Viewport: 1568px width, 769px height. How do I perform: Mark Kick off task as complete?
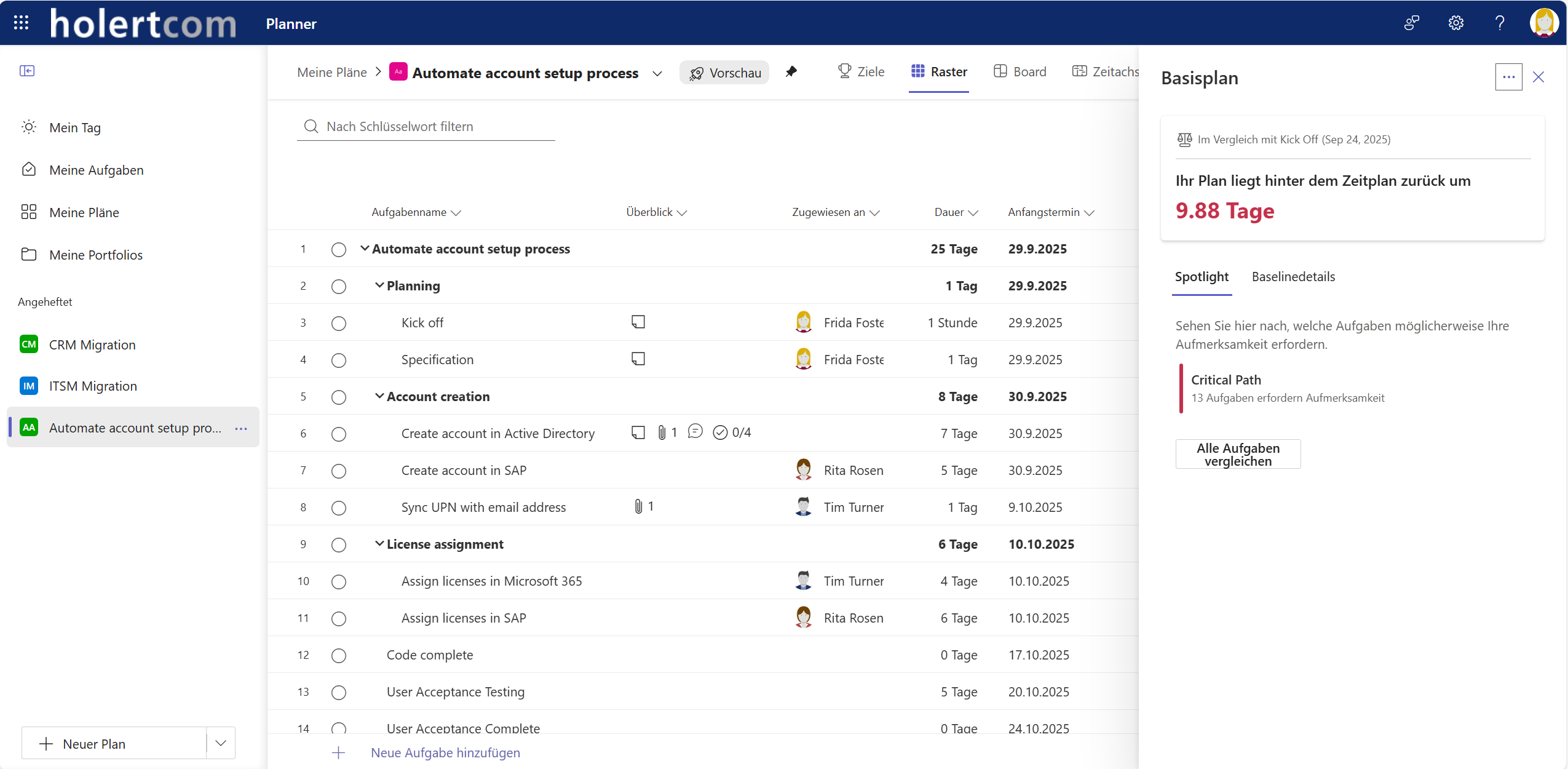[339, 323]
